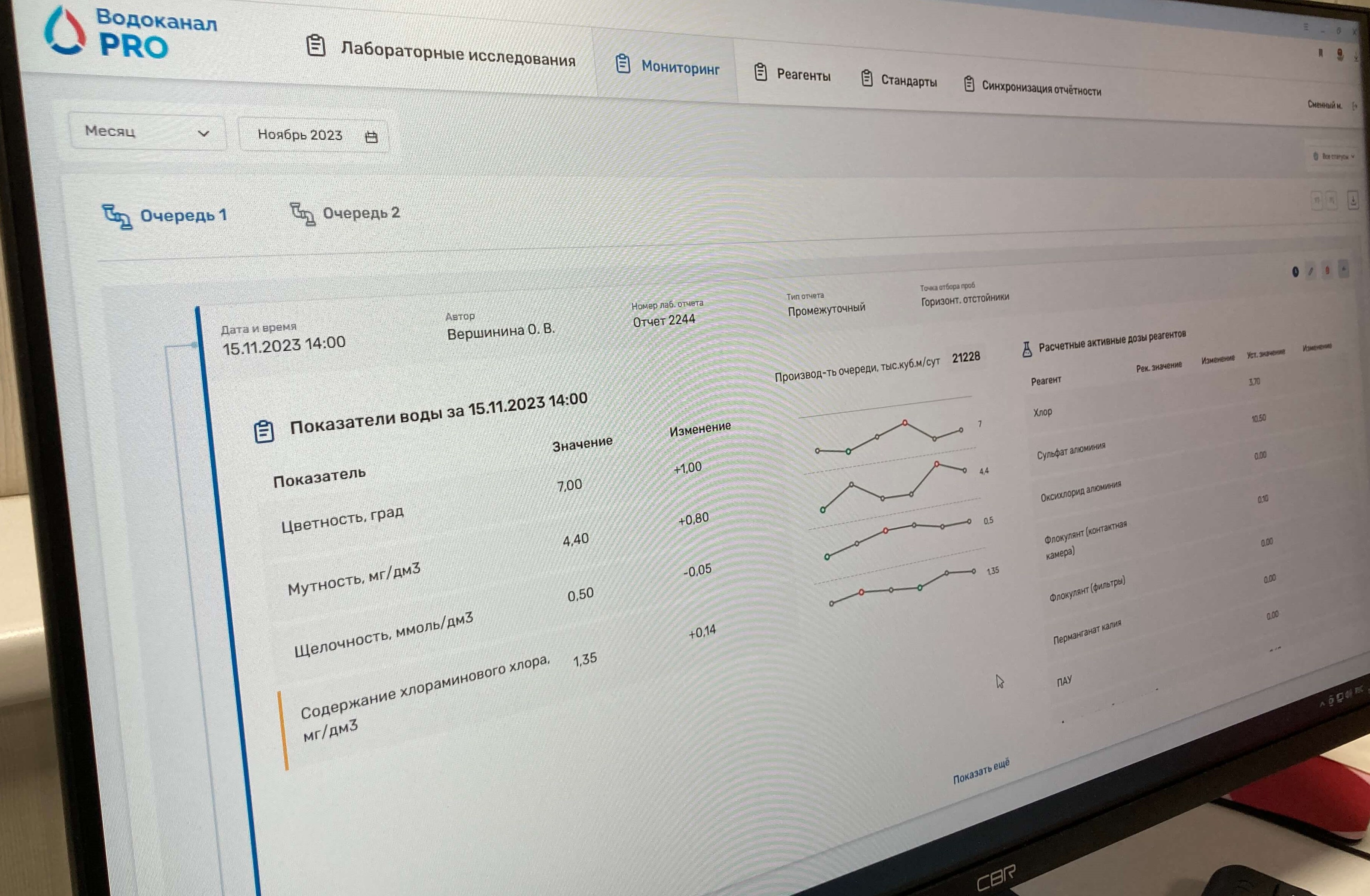This screenshot has width=1370, height=896.
Task: Select the Очередь 2 tab
Action: pyautogui.click(x=345, y=214)
